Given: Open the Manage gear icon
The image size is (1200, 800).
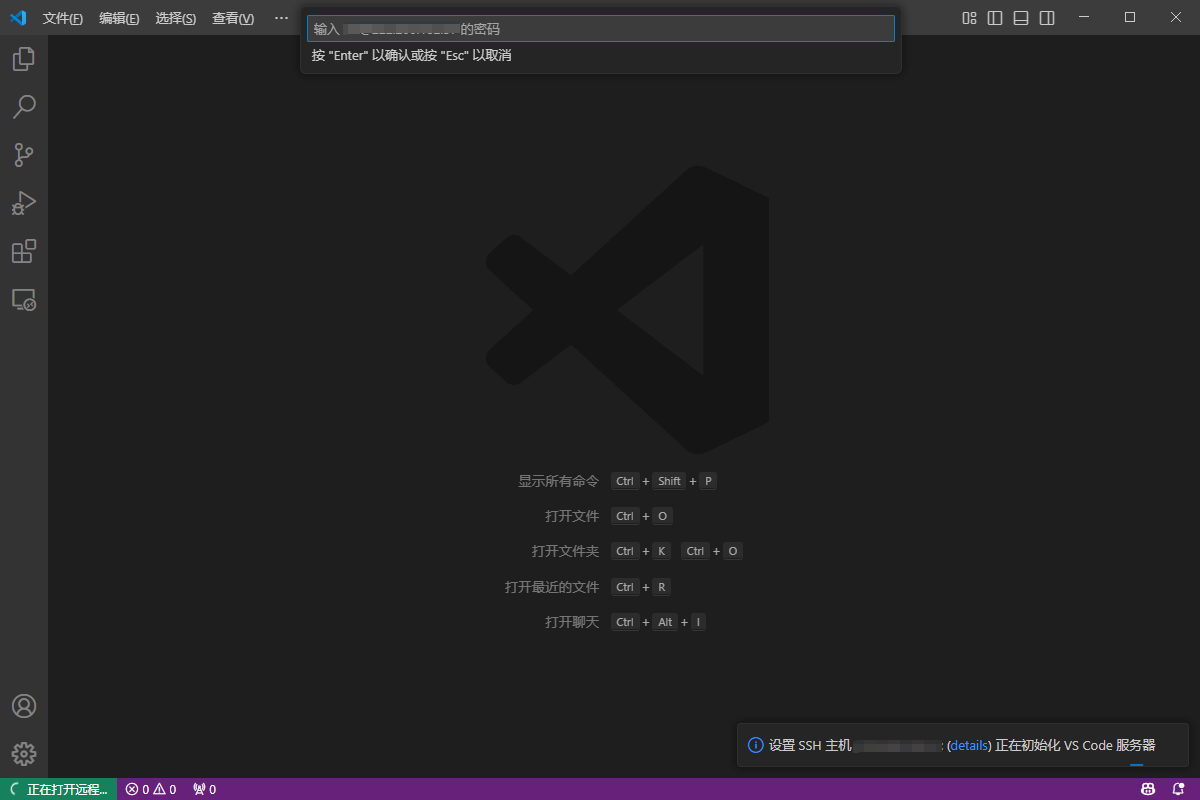Looking at the screenshot, I should coord(24,754).
